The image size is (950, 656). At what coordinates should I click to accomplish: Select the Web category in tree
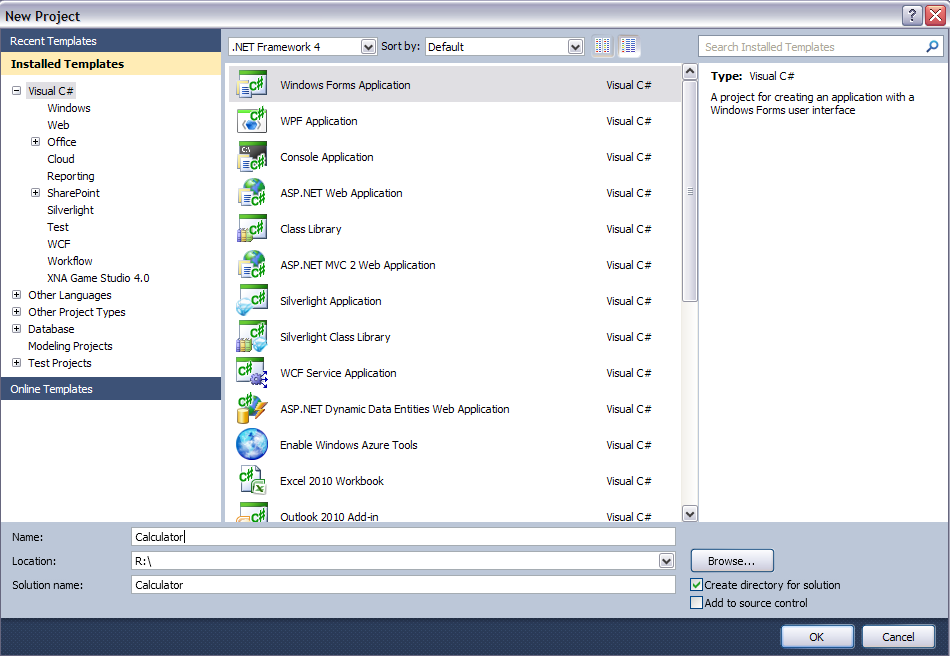[58, 125]
